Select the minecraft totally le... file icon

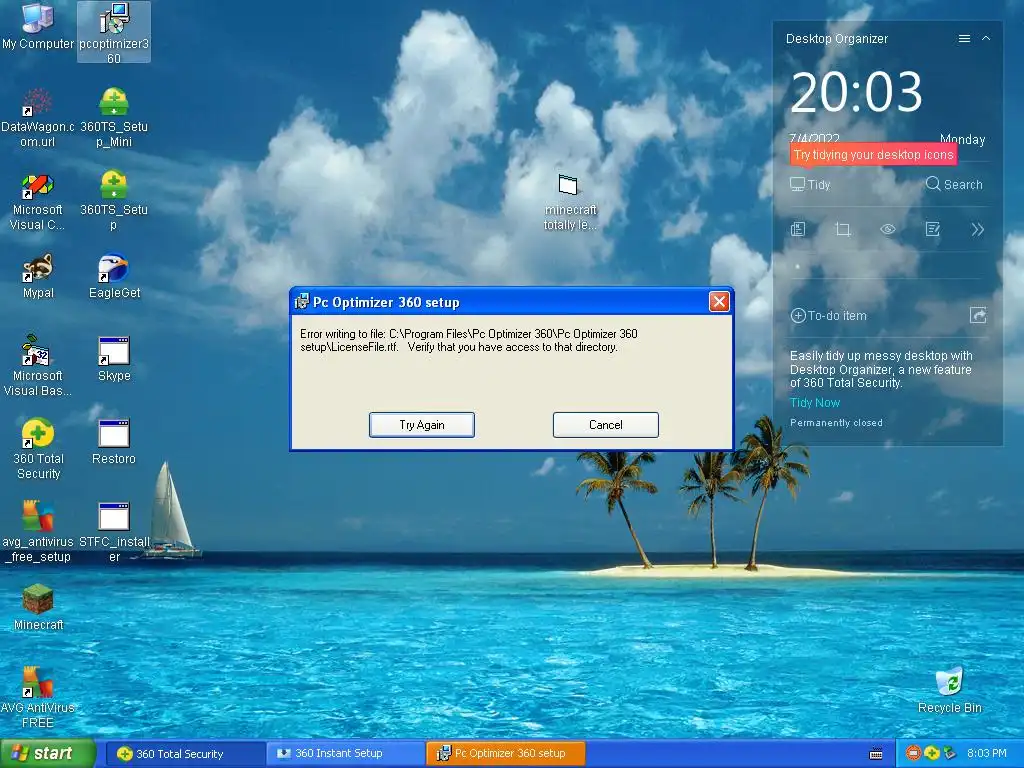coord(569,202)
